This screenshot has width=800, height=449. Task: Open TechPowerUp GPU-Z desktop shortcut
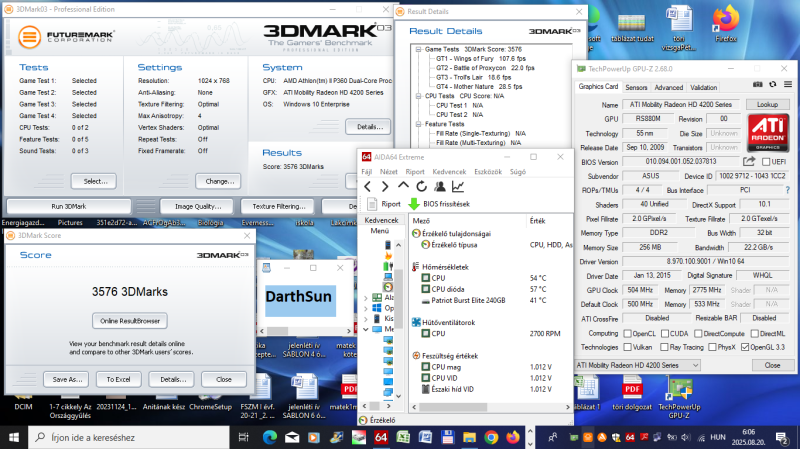tap(679, 398)
